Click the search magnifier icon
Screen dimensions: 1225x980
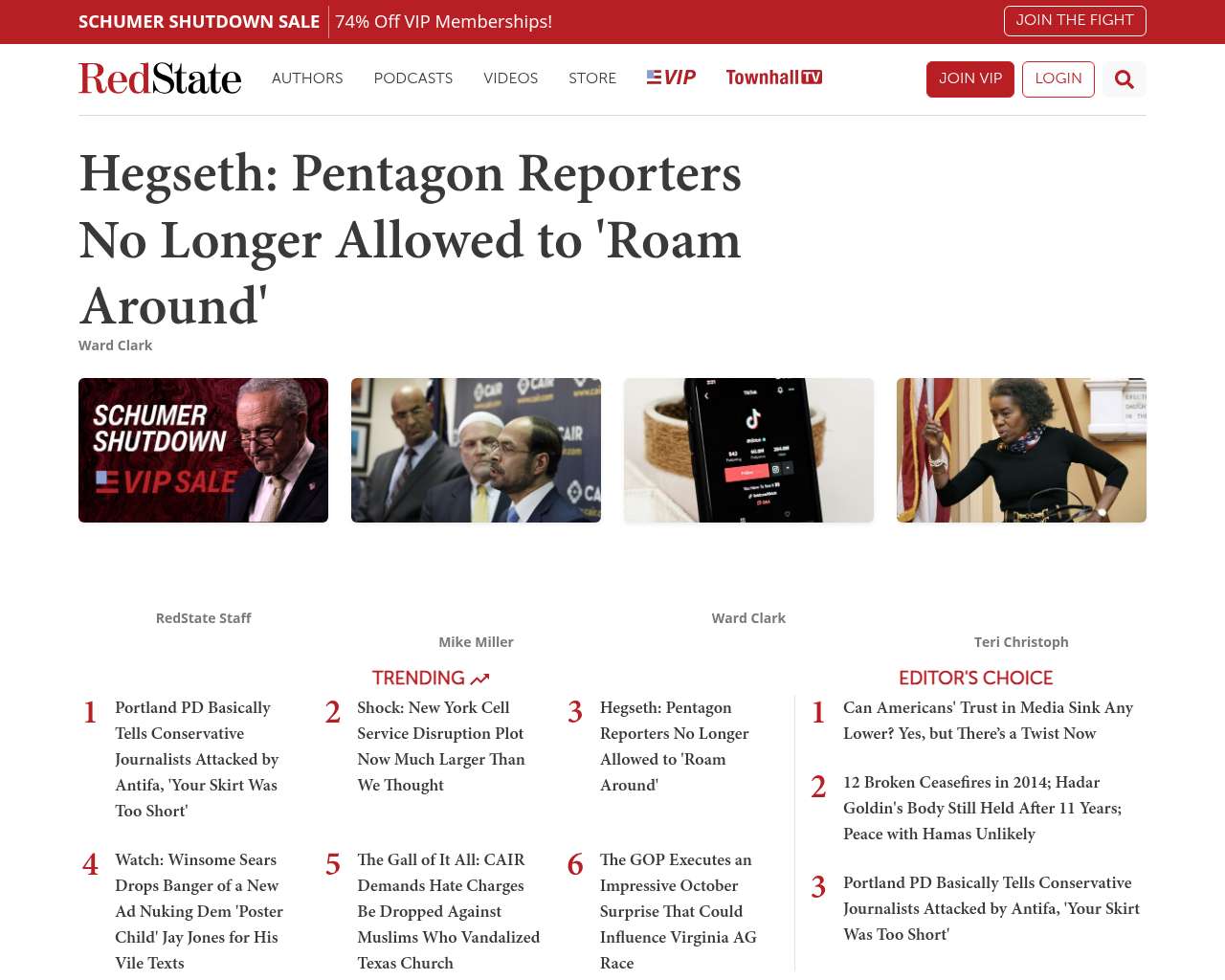click(x=1124, y=79)
